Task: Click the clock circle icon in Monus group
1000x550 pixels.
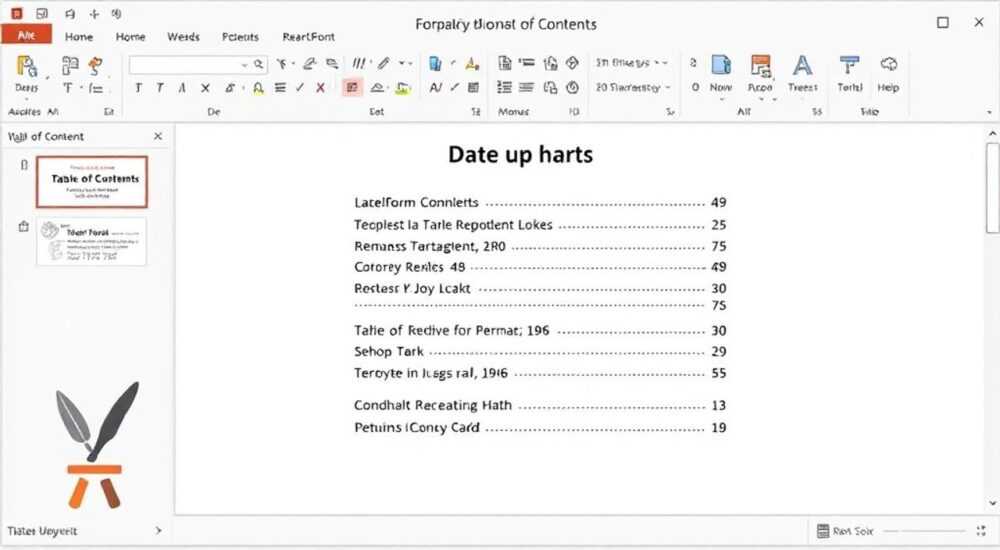Action: (573, 87)
